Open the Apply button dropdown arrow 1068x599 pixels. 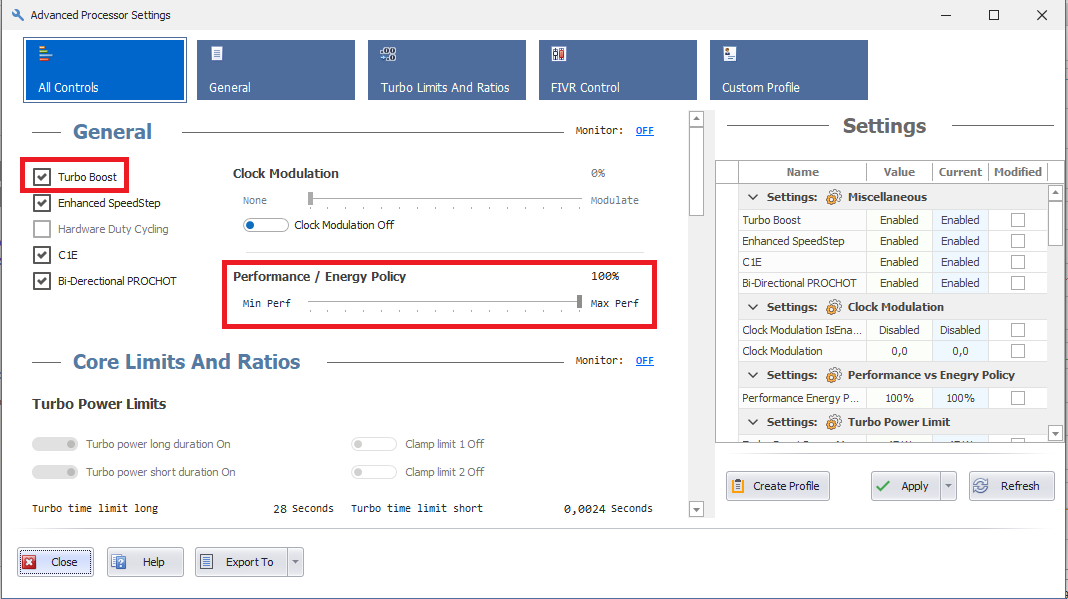pos(948,486)
